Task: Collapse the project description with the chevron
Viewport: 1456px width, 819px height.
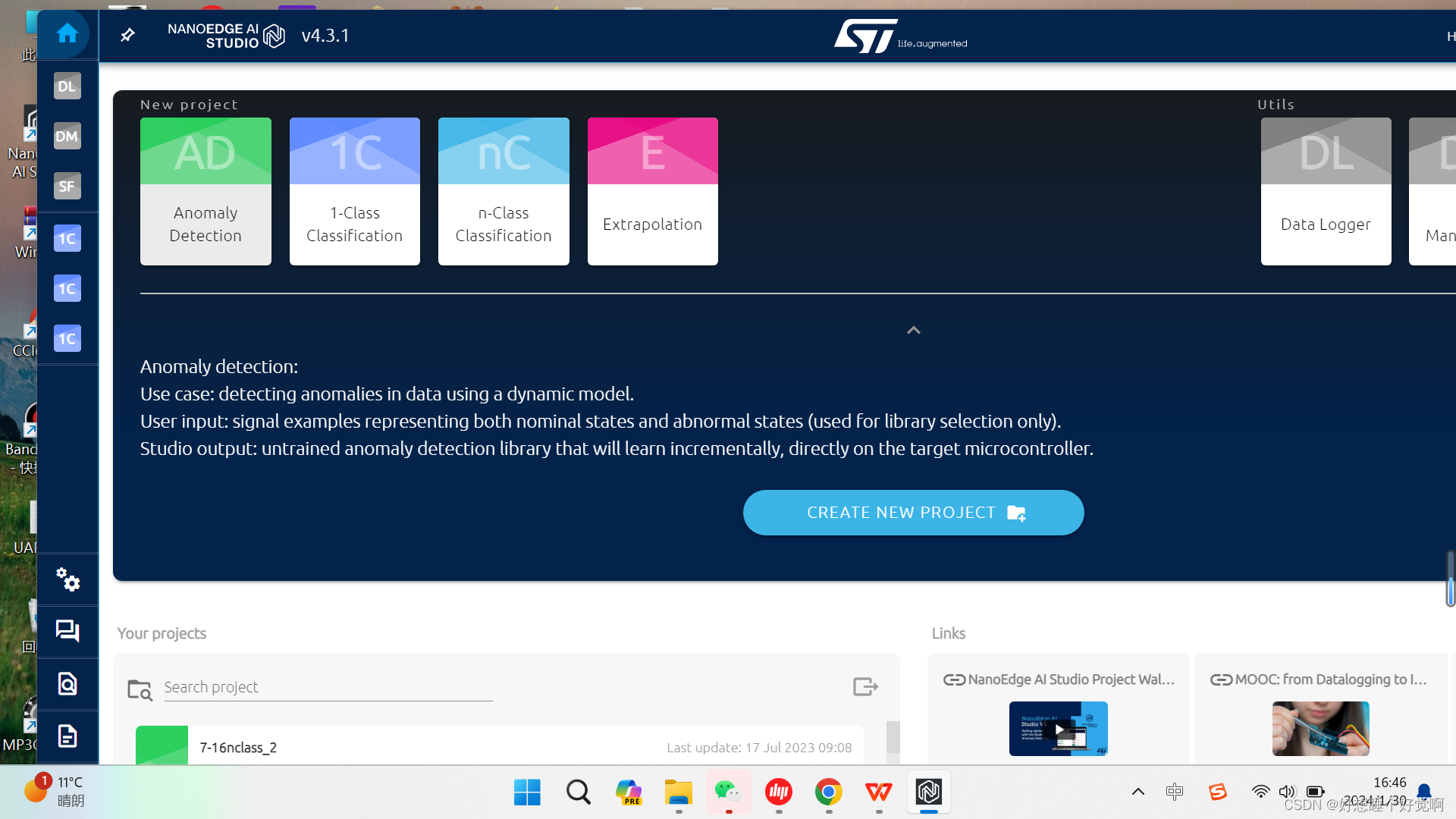Action: (914, 330)
